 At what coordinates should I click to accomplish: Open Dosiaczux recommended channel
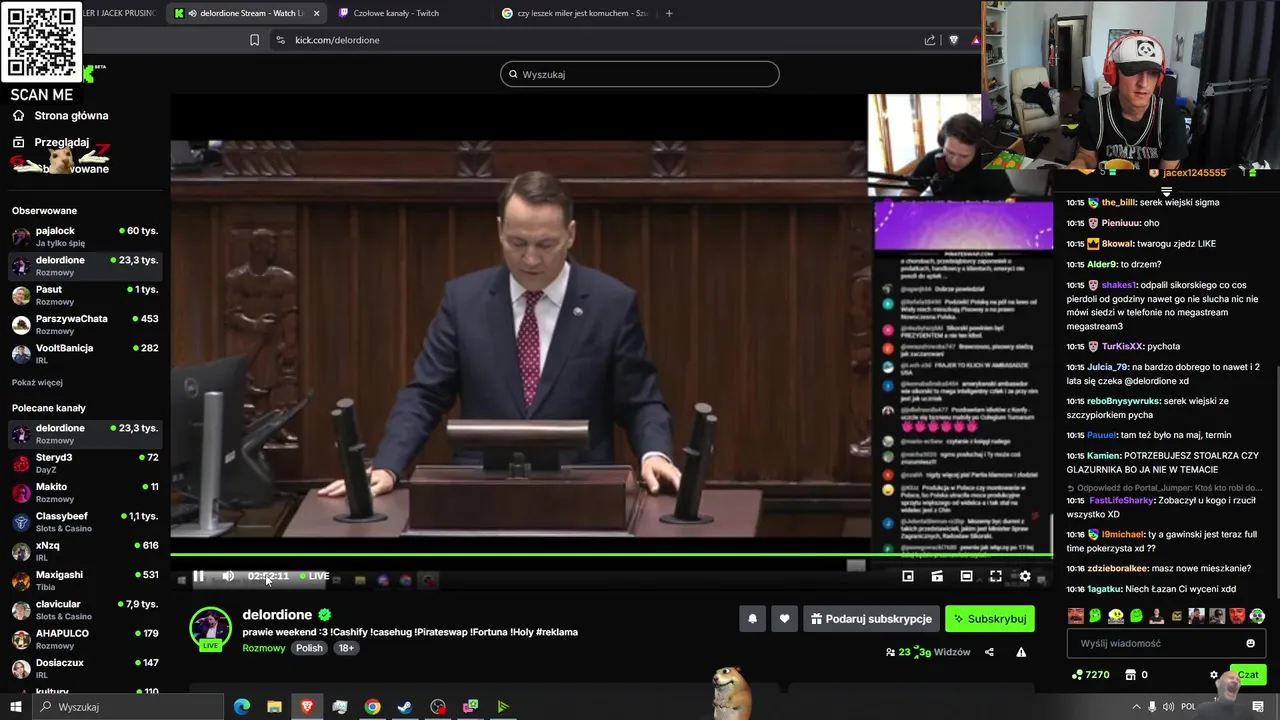click(85, 668)
